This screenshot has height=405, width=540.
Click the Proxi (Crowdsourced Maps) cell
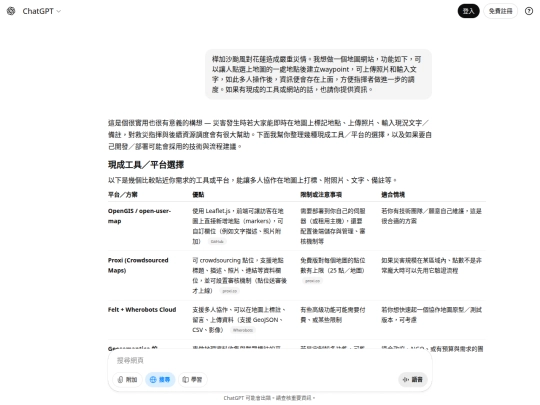coord(138,265)
